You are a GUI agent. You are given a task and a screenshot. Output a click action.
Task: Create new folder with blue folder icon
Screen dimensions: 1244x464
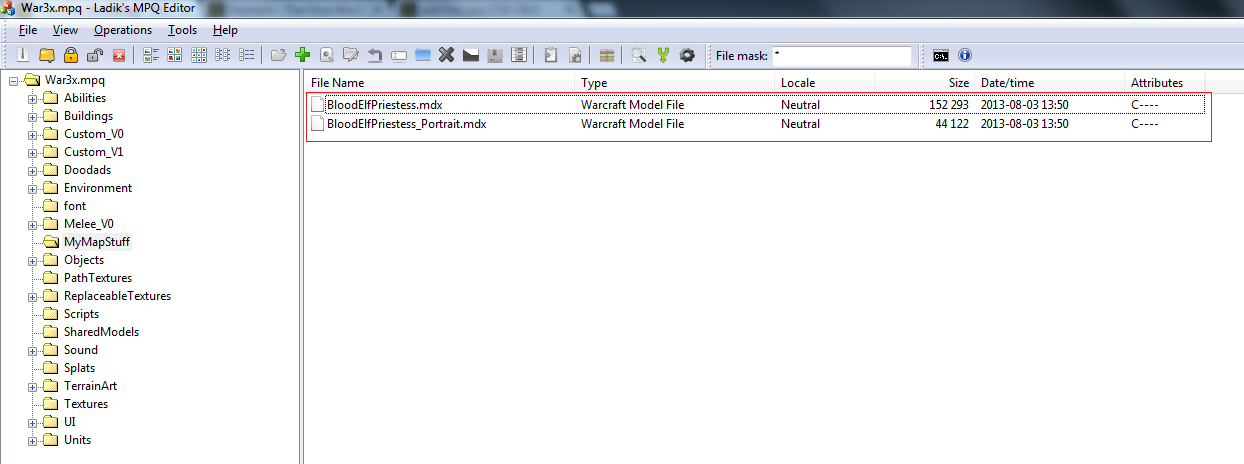423,55
